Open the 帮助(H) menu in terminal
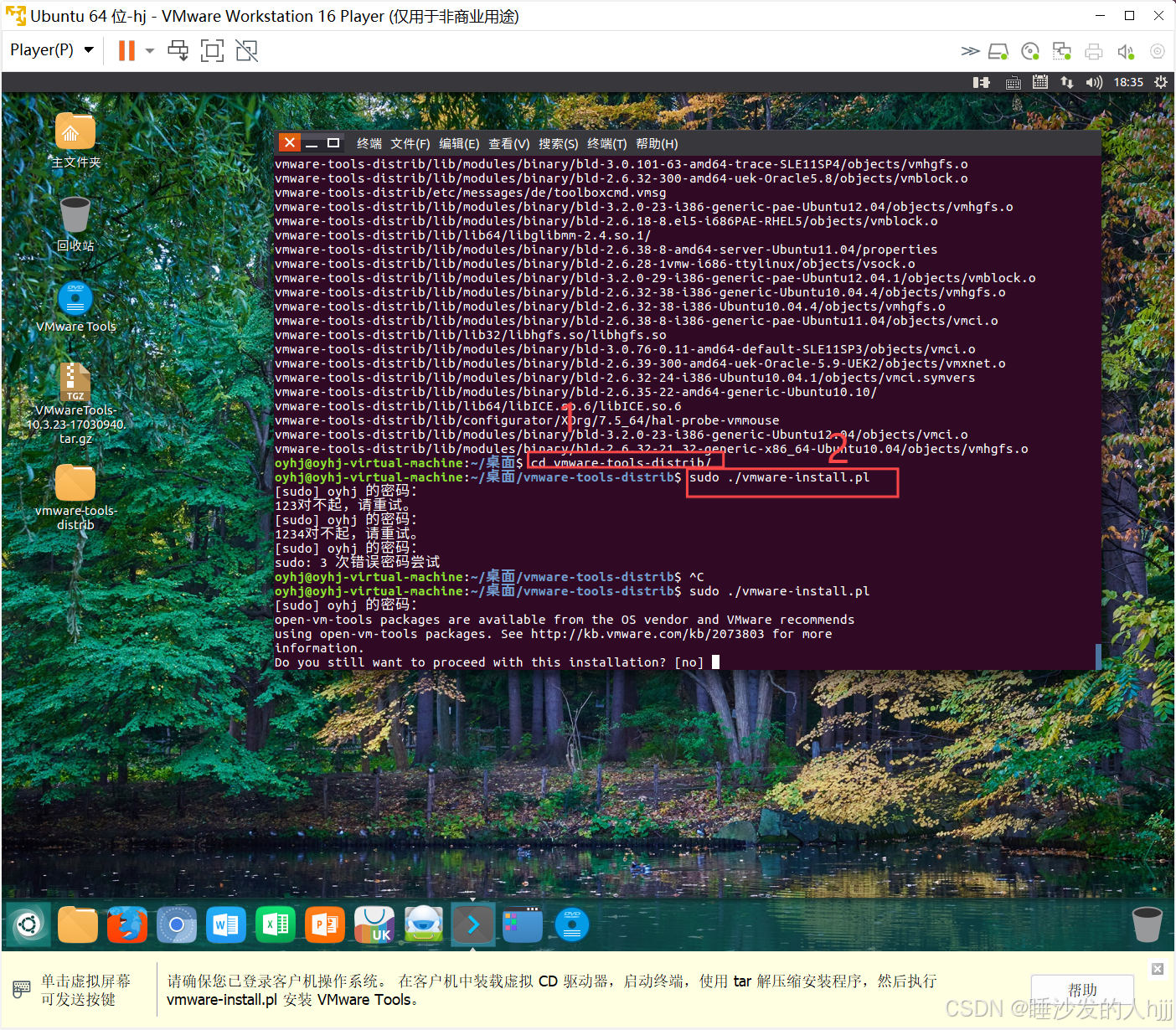This screenshot has width=1176, height=1030. 657,144
